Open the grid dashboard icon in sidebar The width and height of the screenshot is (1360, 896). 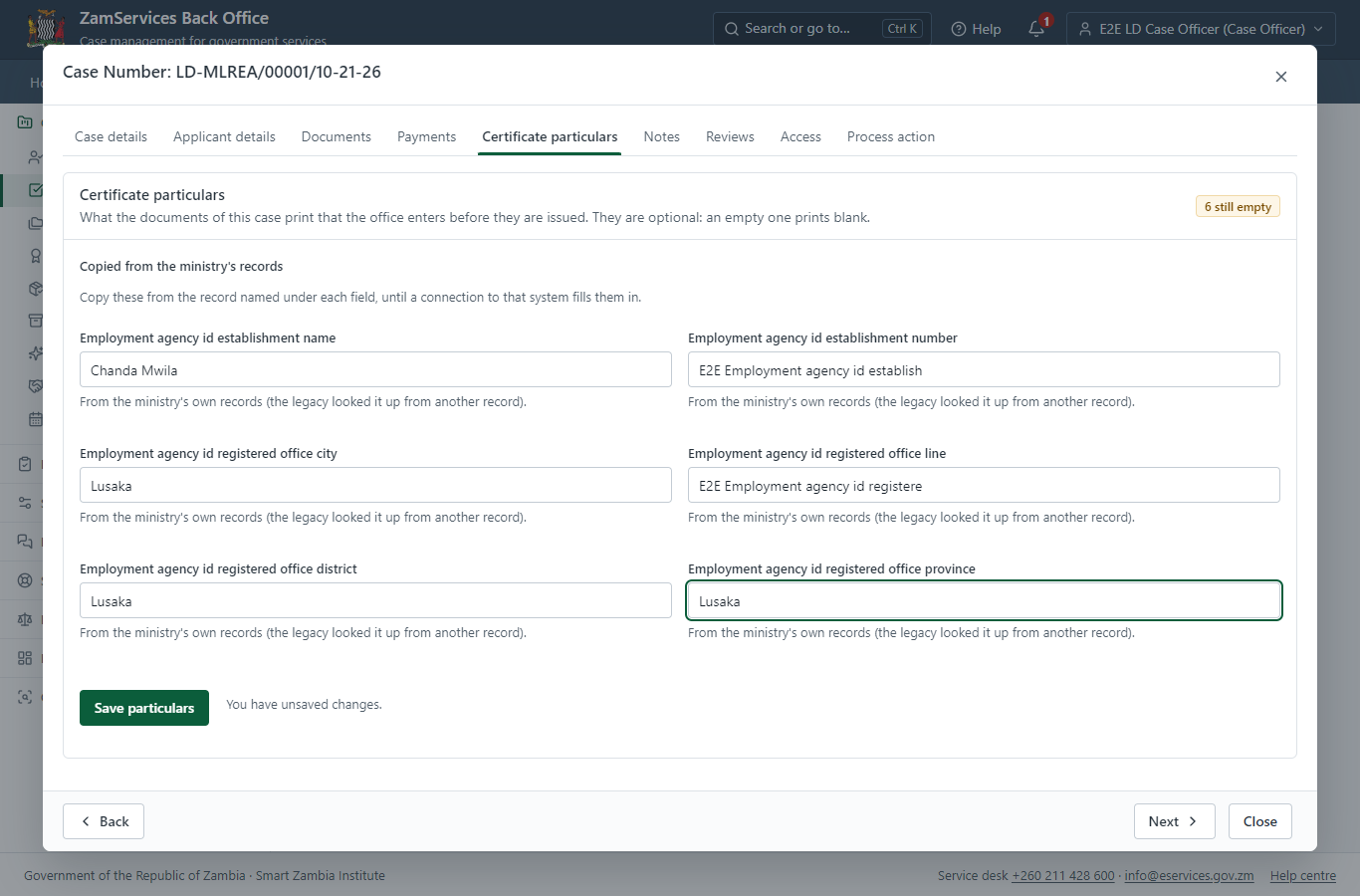tap(25, 658)
